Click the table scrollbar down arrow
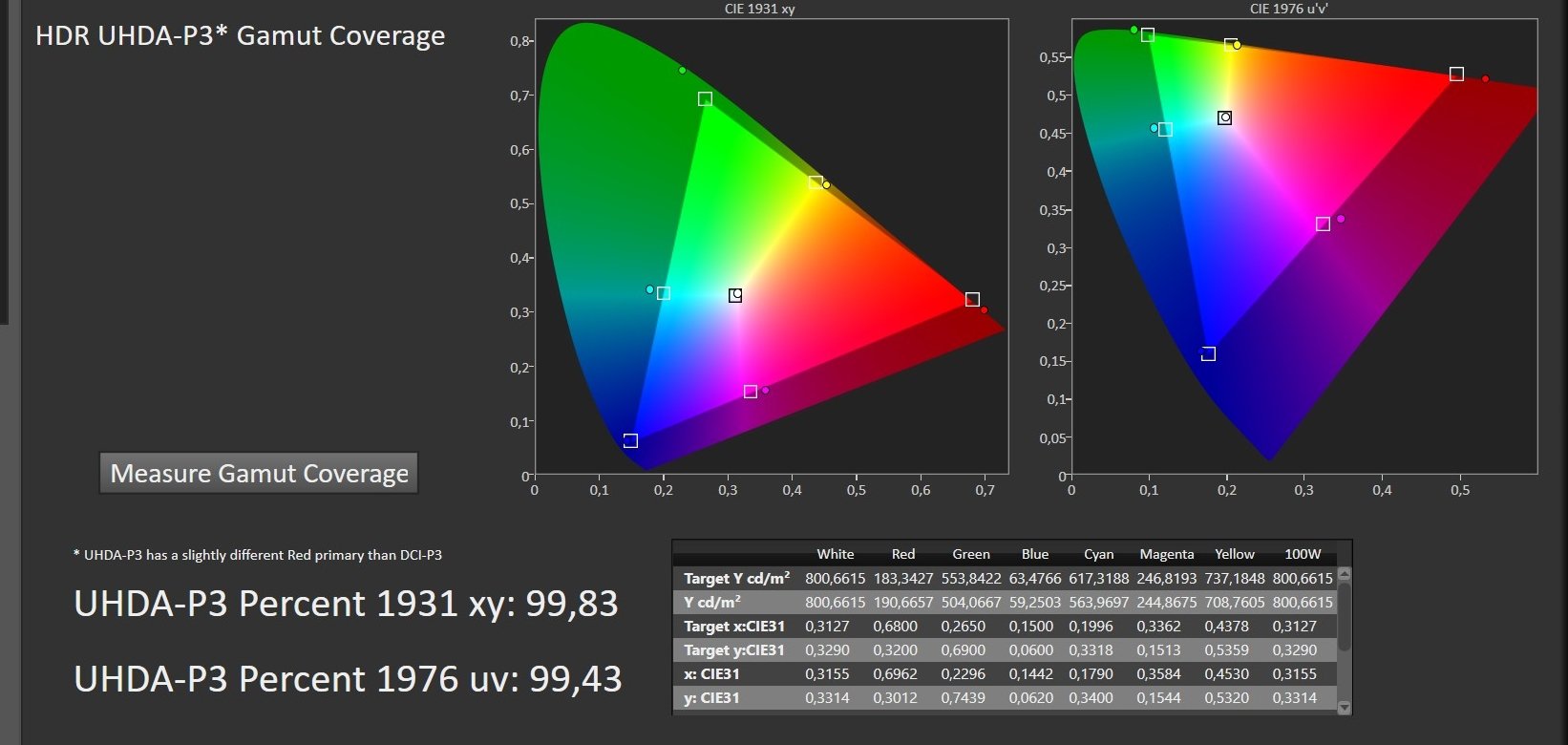The height and width of the screenshot is (745, 1568). (x=1345, y=708)
